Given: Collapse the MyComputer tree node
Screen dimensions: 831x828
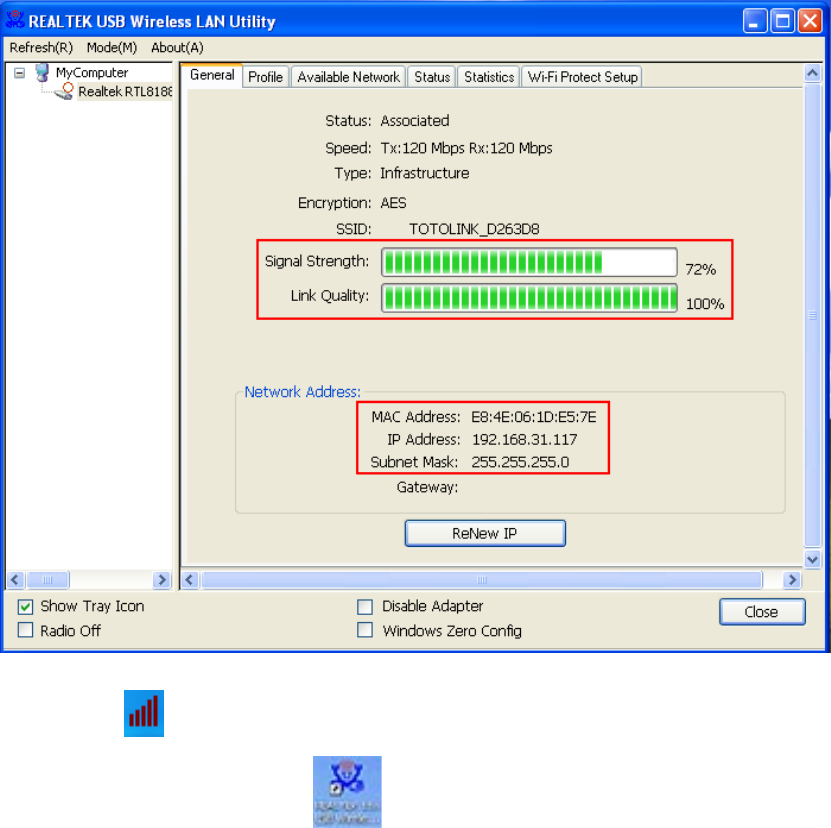Looking at the screenshot, I should click(x=20, y=73).
